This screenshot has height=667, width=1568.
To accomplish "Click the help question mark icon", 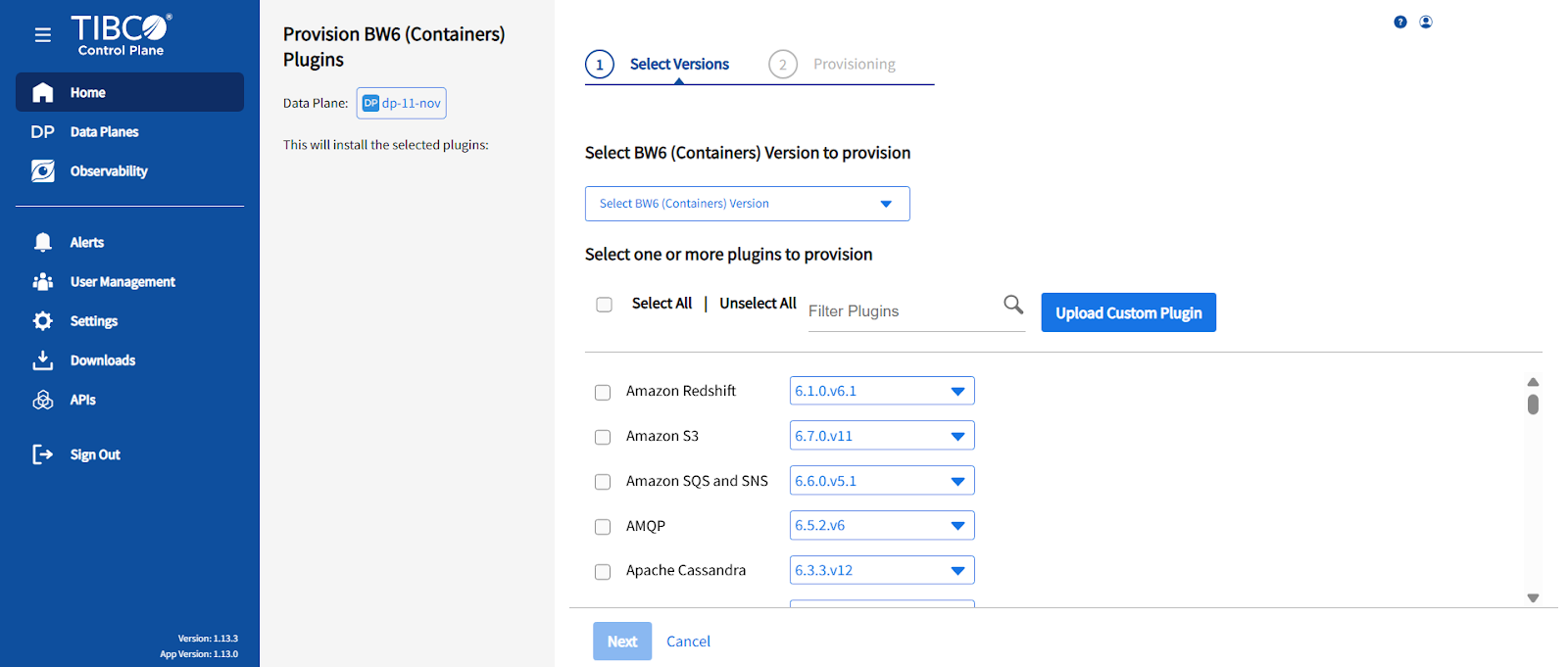I will [x=1400, y=23].
